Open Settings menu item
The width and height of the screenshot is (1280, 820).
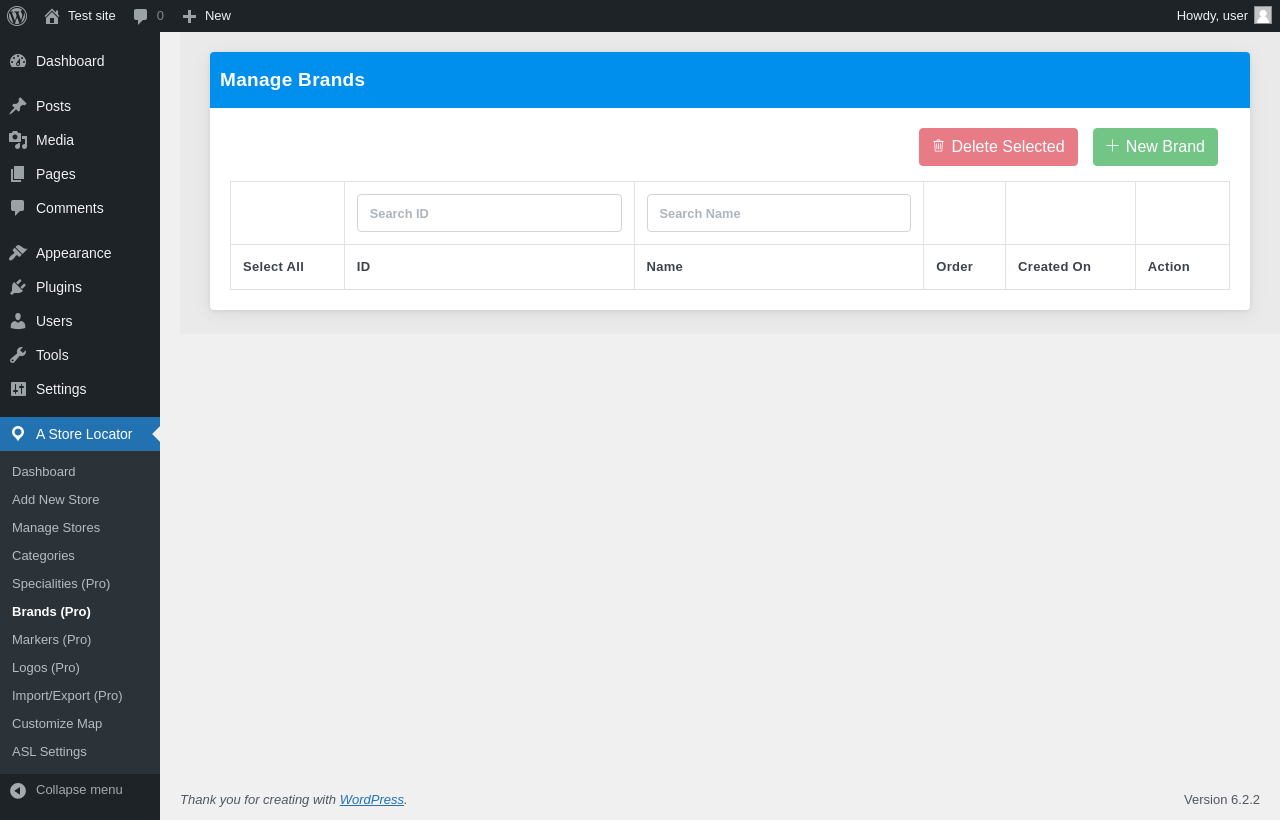[x=80, y=389]
